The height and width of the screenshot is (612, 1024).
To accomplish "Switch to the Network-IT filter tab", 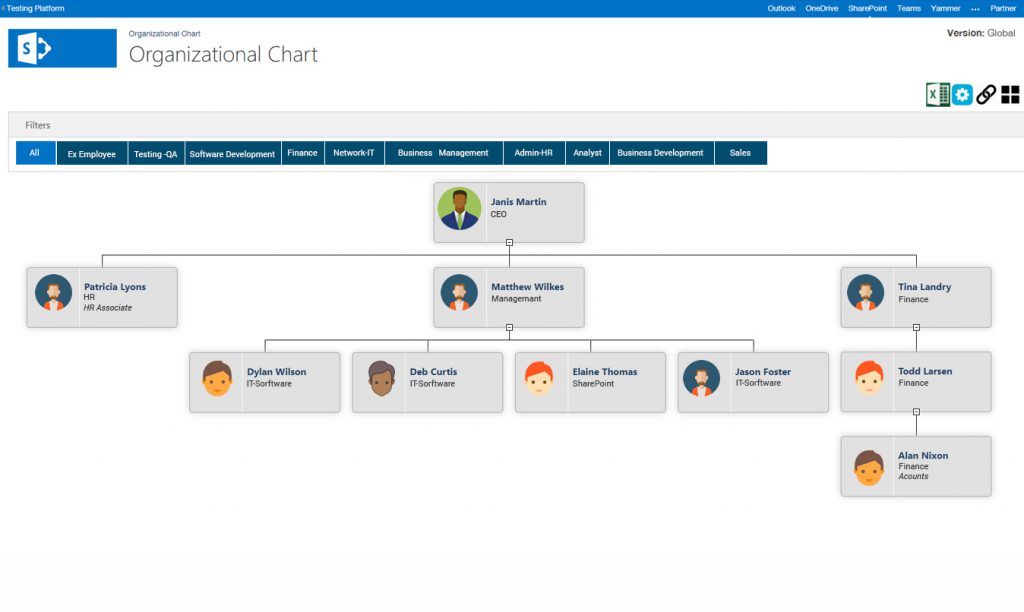I will tap(354, 152).
